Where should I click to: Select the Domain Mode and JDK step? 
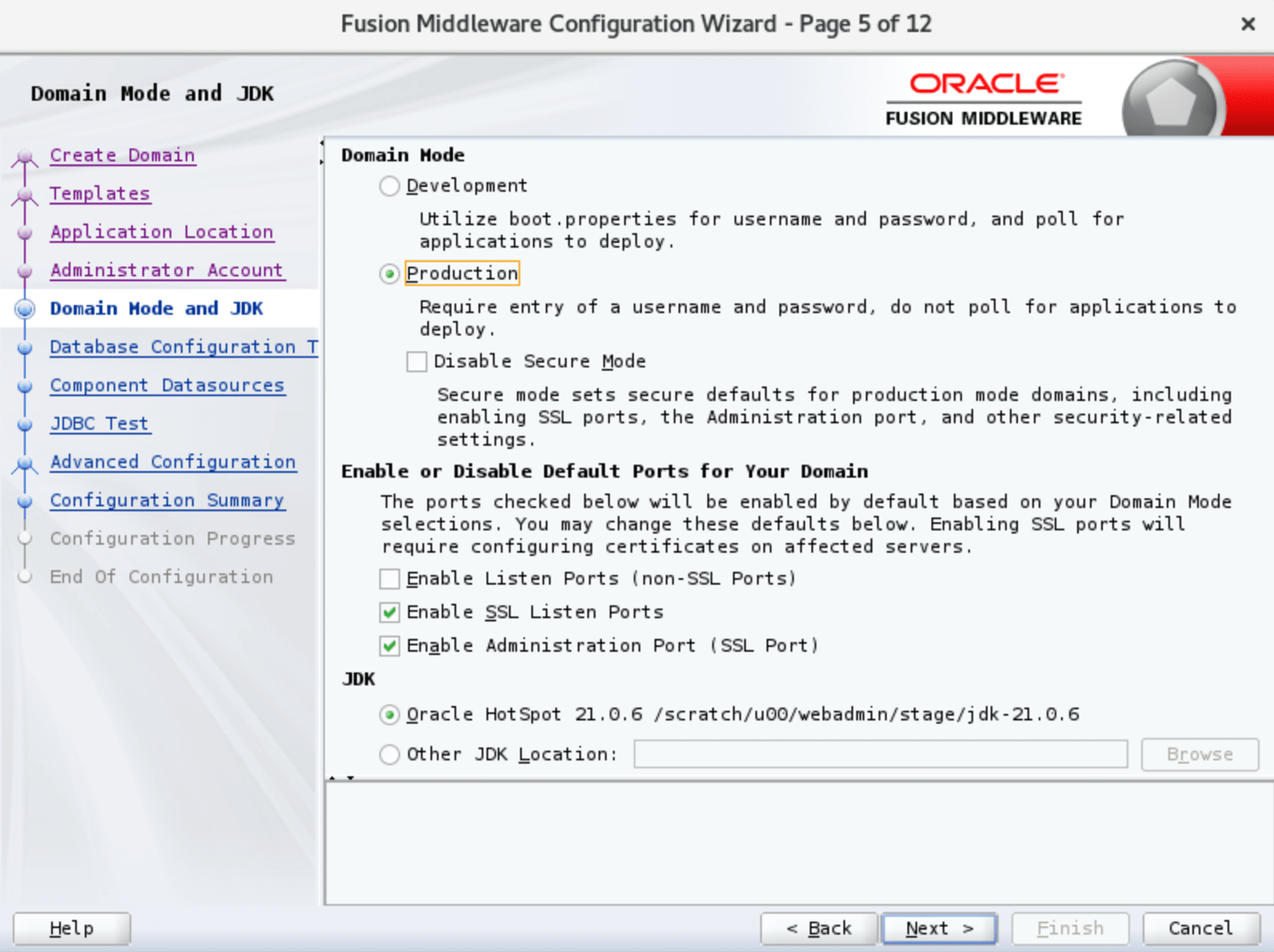tap(156, 309)
